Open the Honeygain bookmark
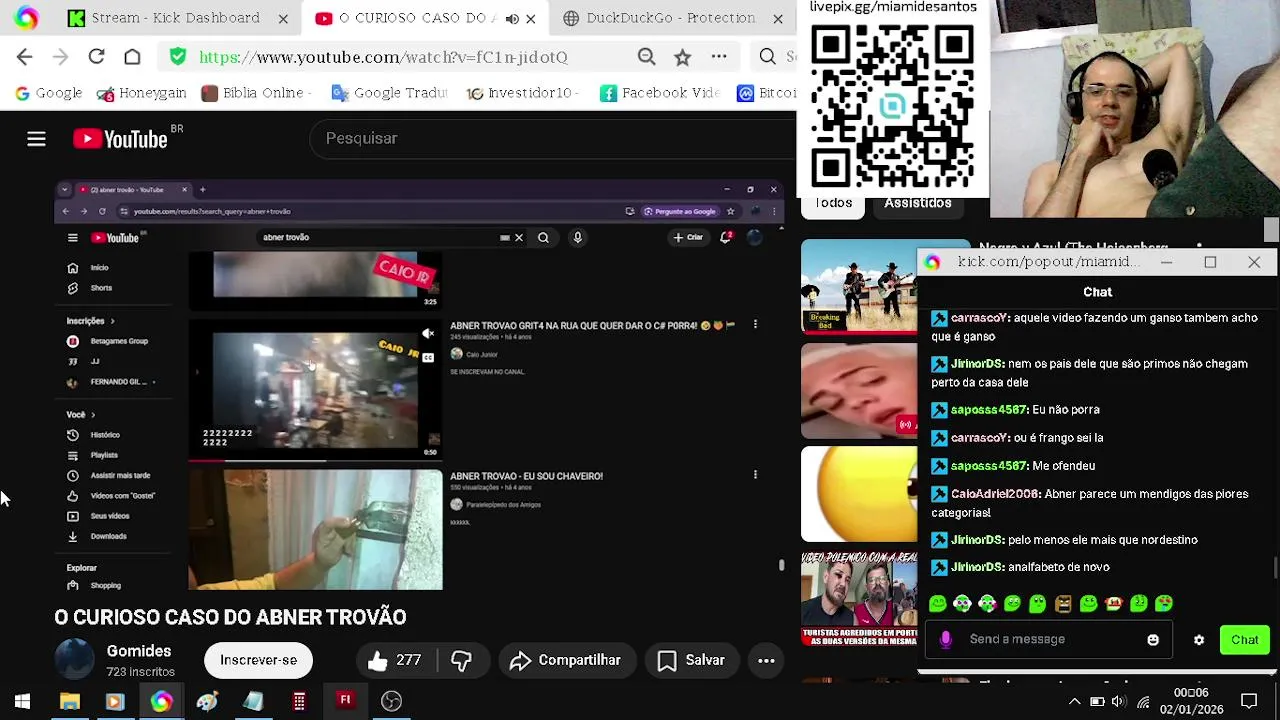This screenshot has width=1280, height=720. (141, 93)
